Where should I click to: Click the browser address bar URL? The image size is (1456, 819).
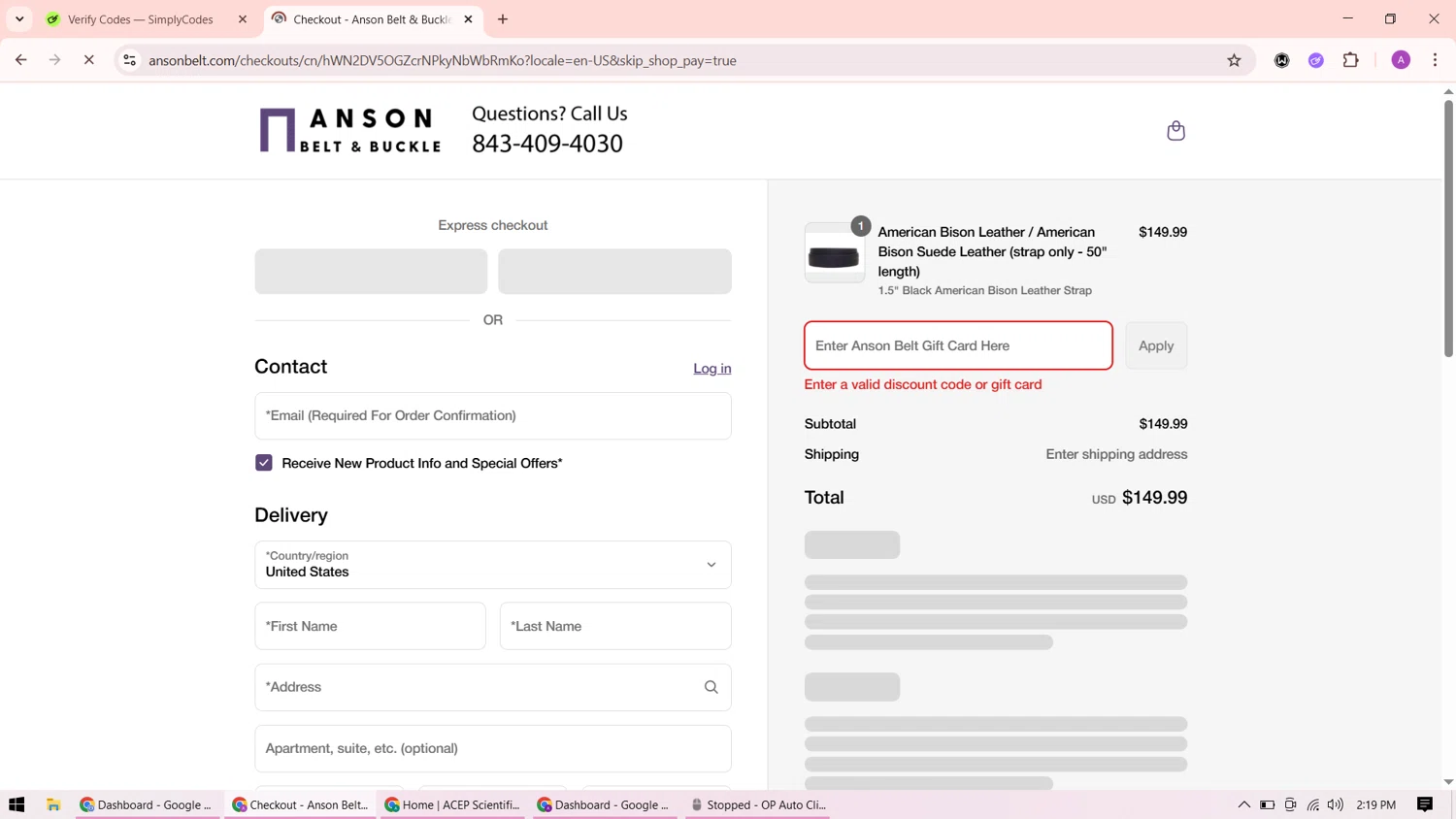443,60
